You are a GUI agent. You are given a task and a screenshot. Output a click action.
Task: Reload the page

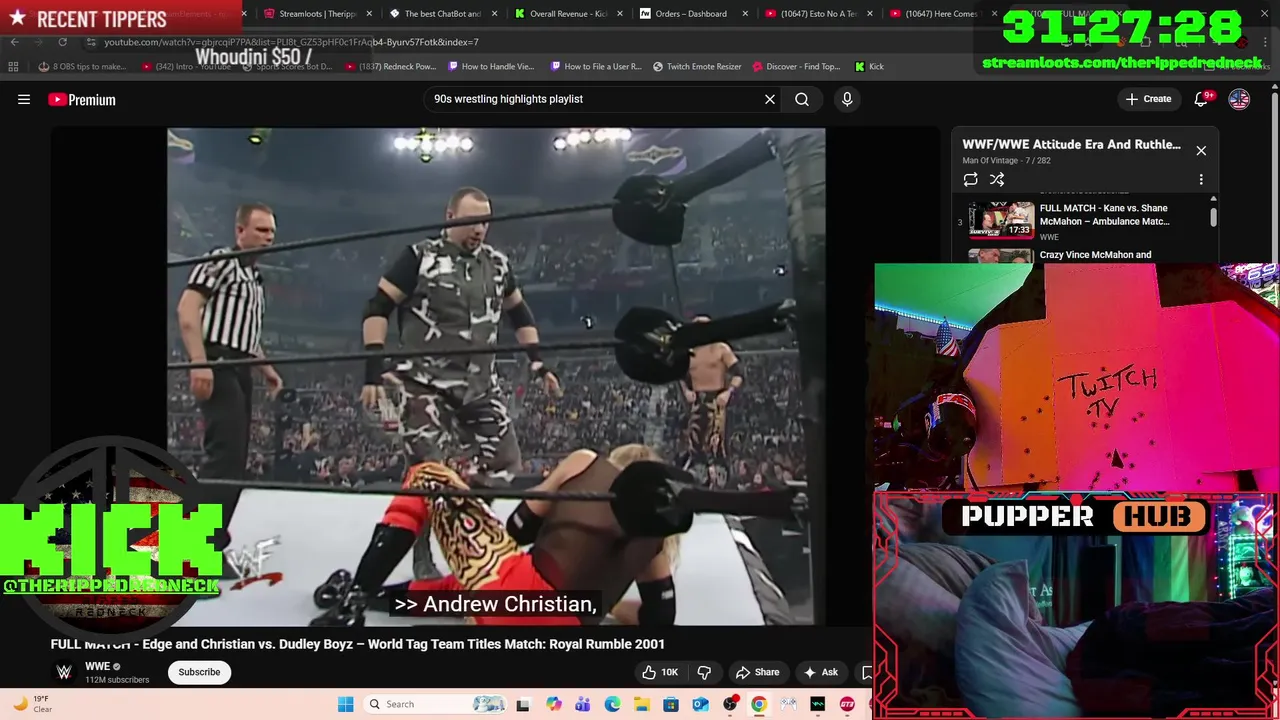point(62,42)
